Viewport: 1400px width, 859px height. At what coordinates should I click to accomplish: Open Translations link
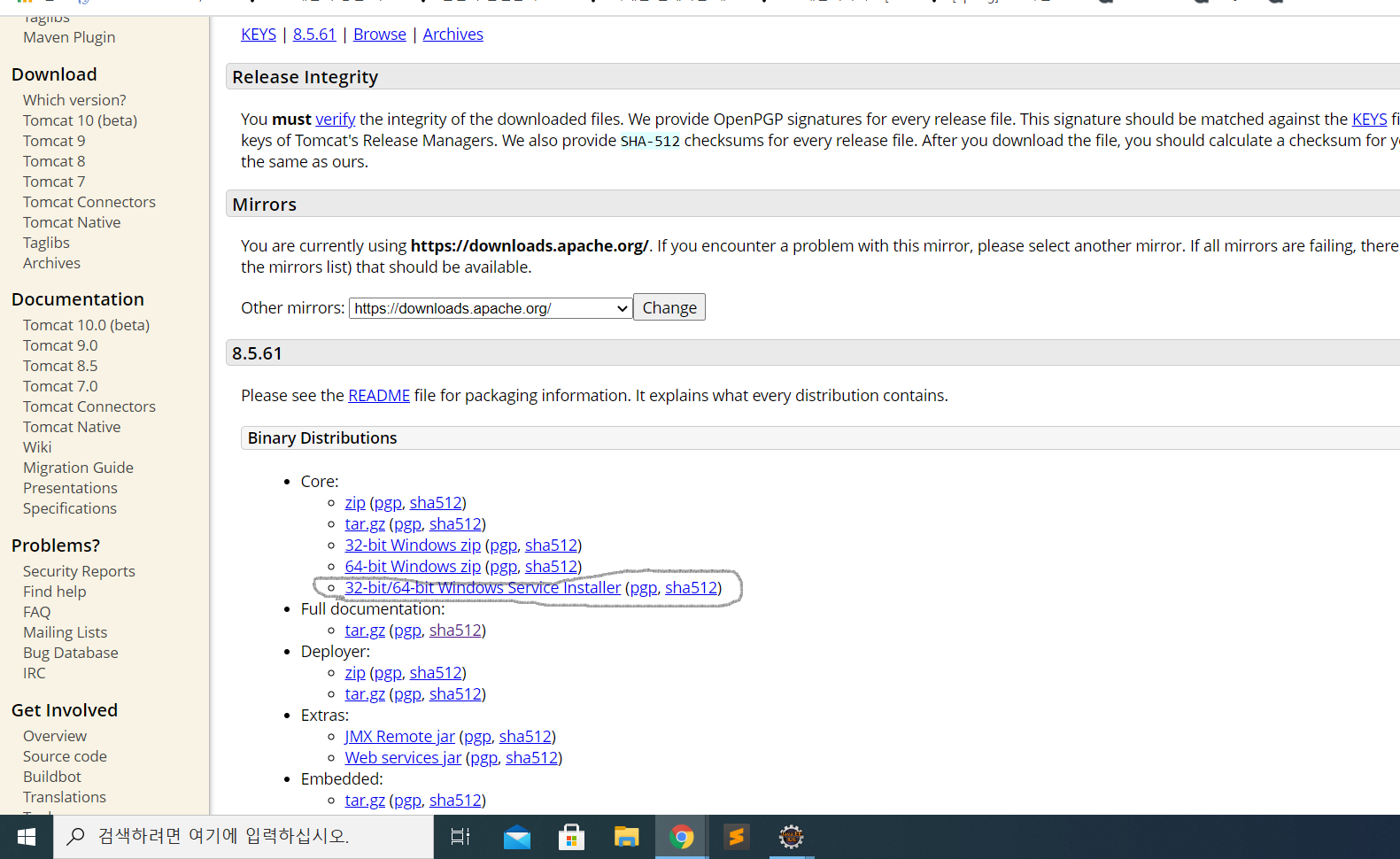[65, 797]
